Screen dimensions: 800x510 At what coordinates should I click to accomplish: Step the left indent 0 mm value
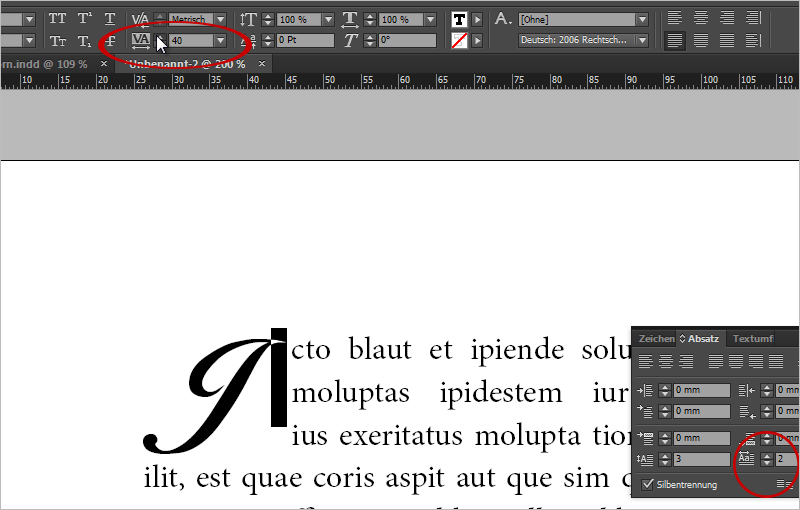pos(664,390)
